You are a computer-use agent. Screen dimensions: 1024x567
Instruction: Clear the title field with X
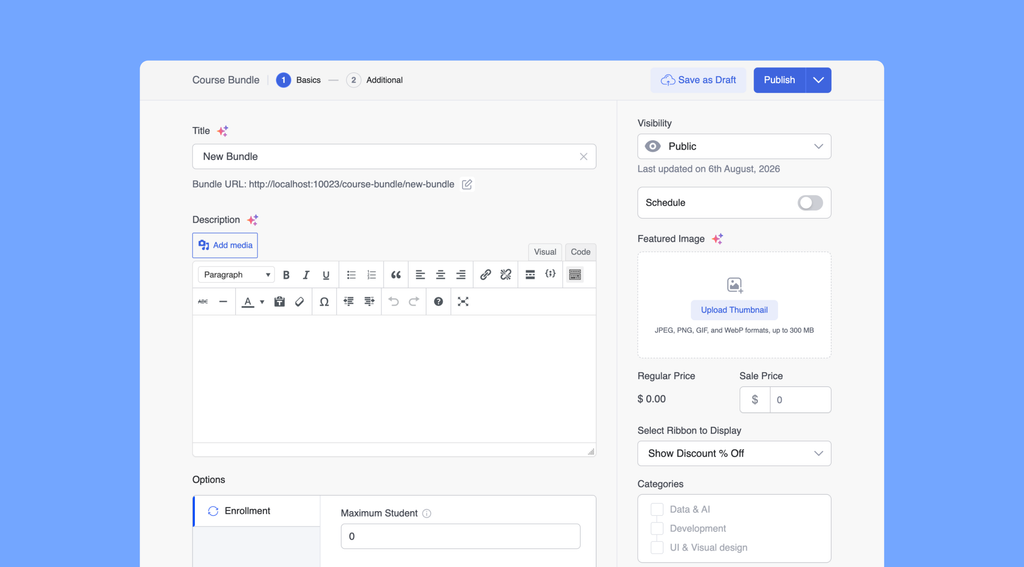(x=583, y=157)
